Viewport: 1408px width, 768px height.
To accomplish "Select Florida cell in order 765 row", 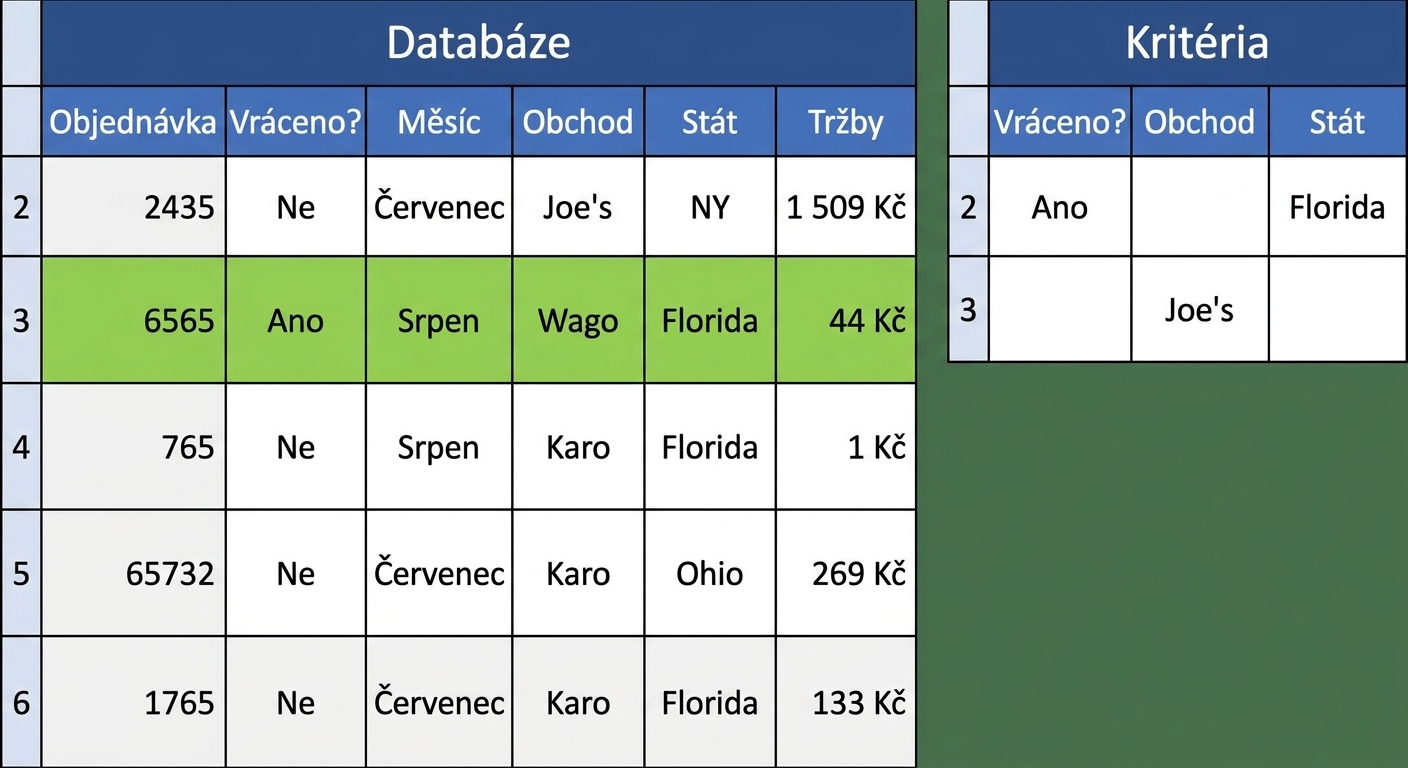I will pyautogui.click(x=710, y=447).
